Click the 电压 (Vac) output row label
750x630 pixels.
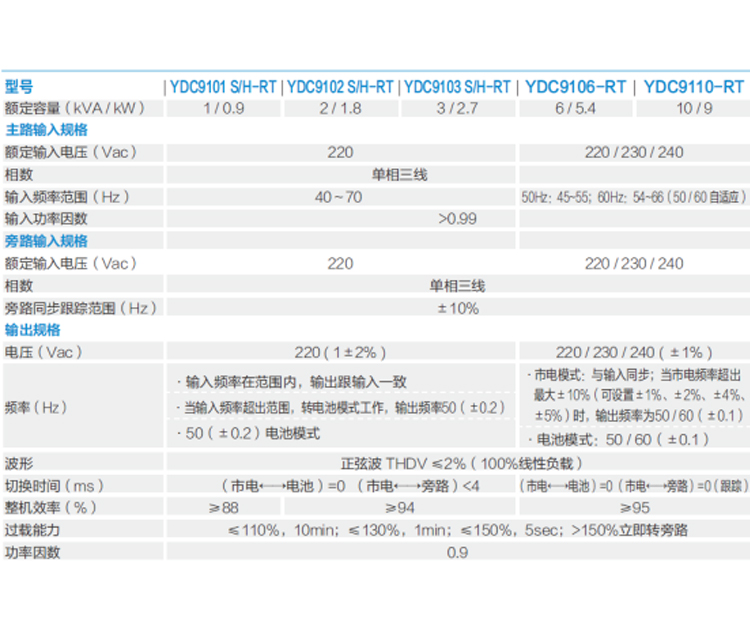44,353
